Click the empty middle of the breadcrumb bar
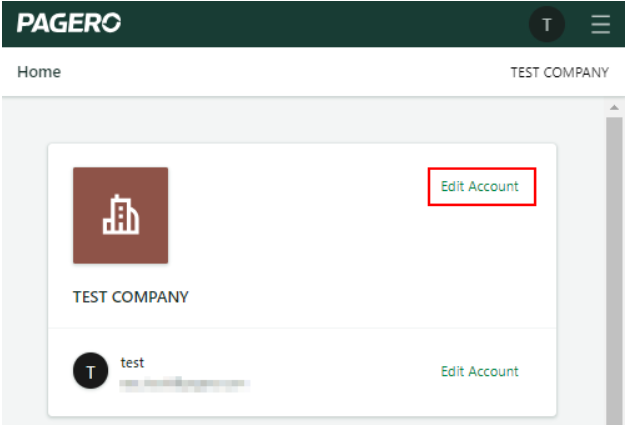The width and height of the screenshot is (628, 431). pos(280,72)
